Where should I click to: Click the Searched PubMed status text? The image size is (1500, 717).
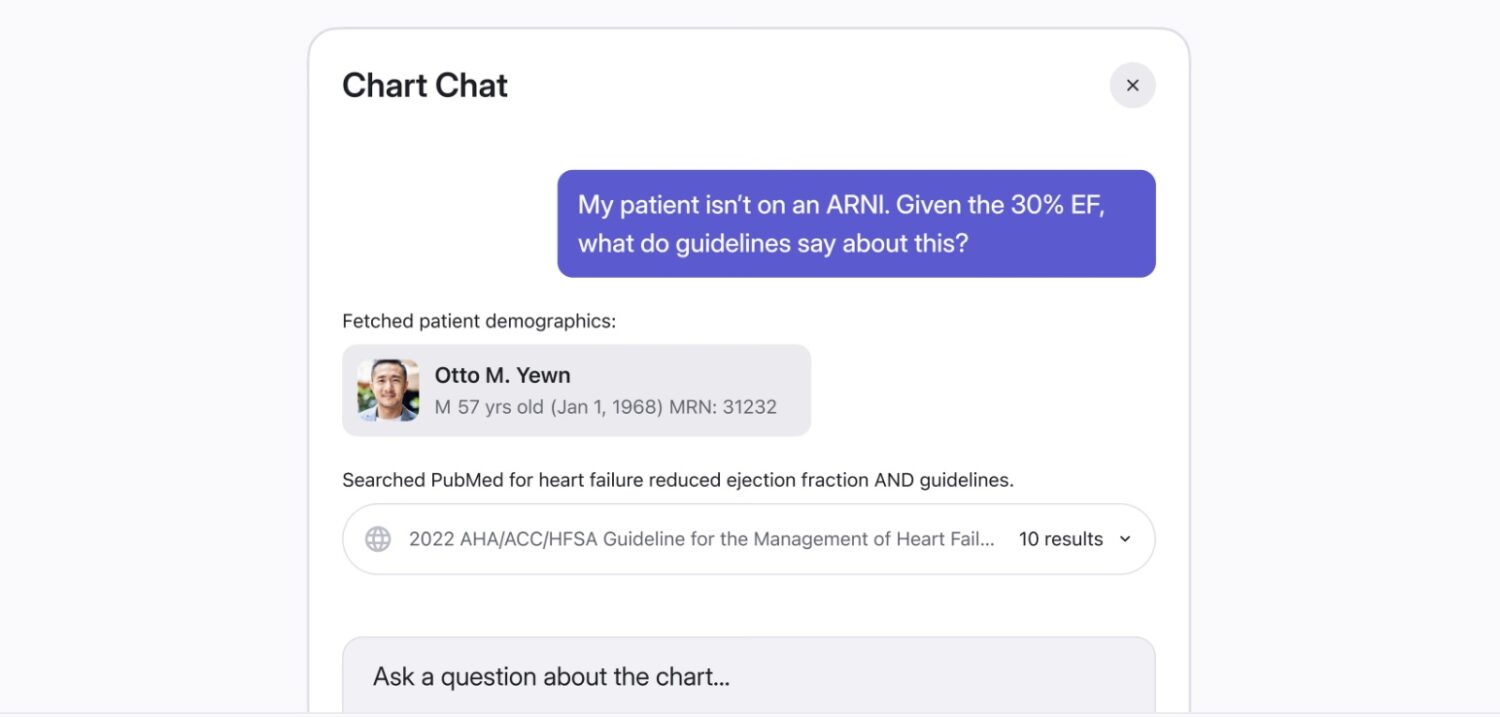678,479
